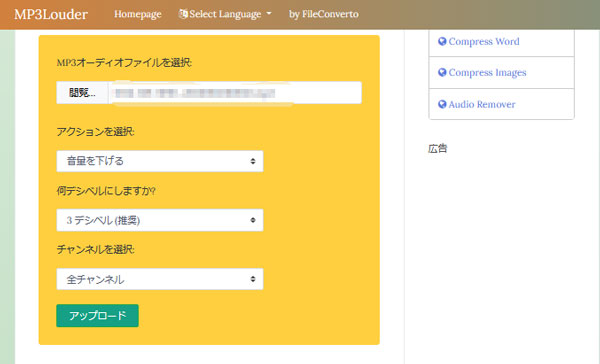Click the selected file name field
Image resolution: width=600 pixels, height=364 pixels.
coord(235,93)
